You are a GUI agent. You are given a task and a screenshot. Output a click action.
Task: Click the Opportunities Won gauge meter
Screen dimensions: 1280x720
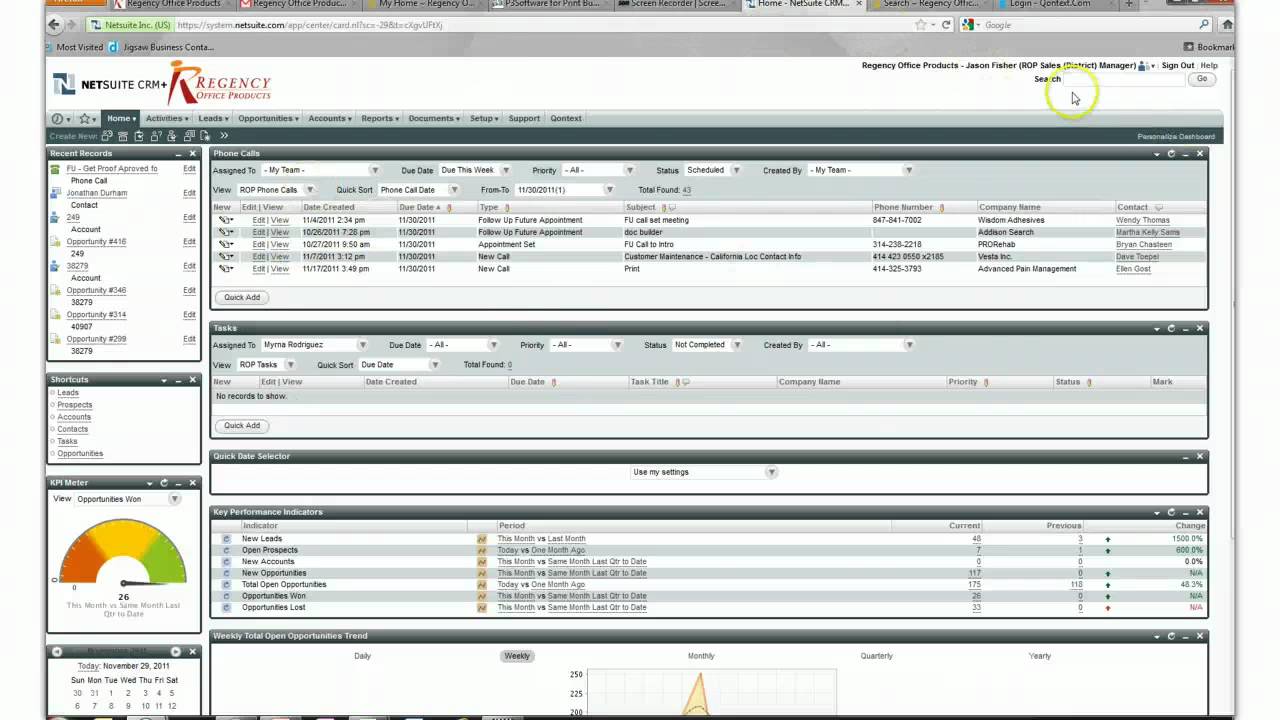(123, 552)
